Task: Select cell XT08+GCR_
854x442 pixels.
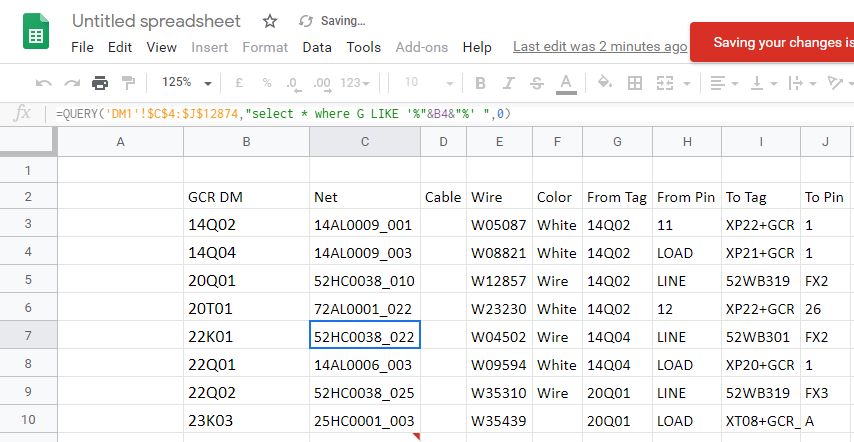Action: (761, 420)
